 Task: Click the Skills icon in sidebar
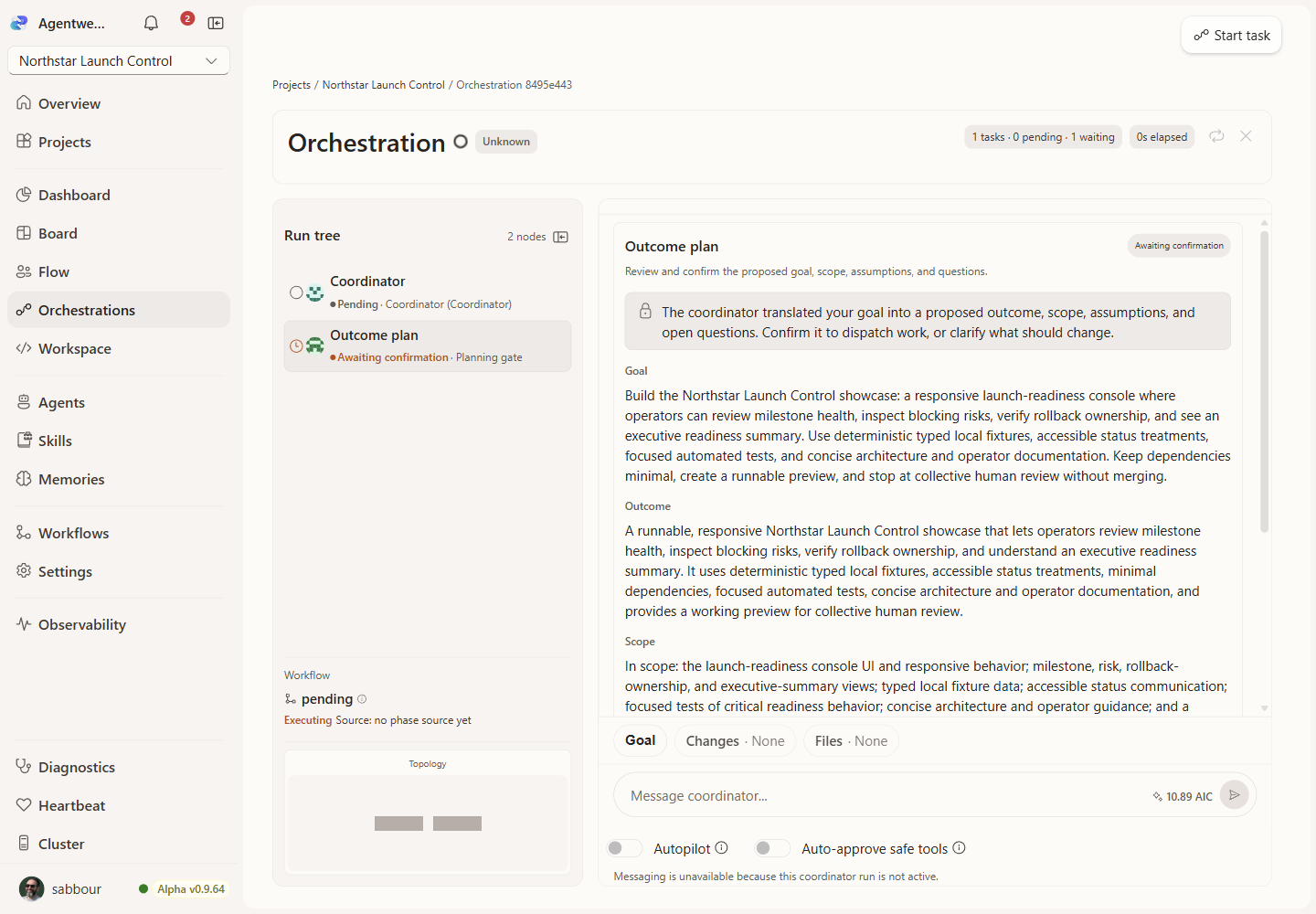click(x=24, y=441)
